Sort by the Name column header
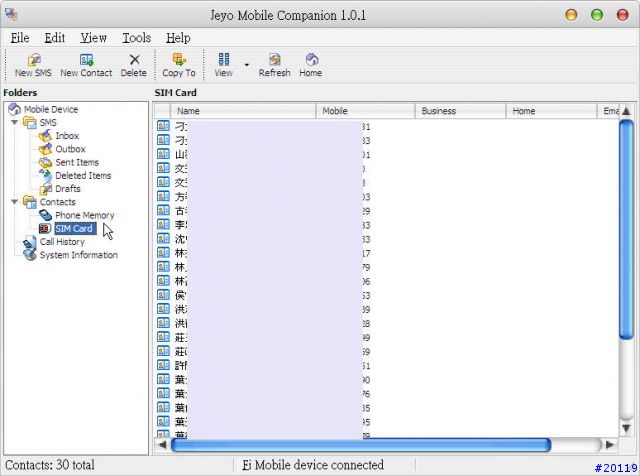The width and height of the screenshot is (640, 476). point(243,111)
